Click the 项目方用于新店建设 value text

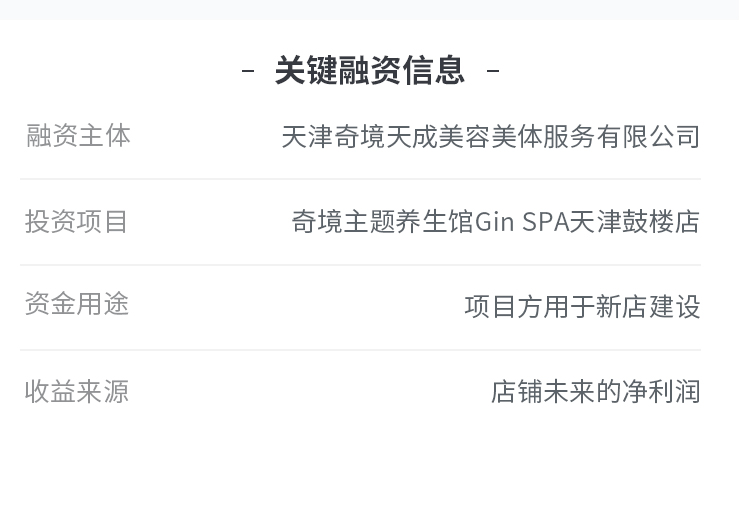click(x=582, y=307)
